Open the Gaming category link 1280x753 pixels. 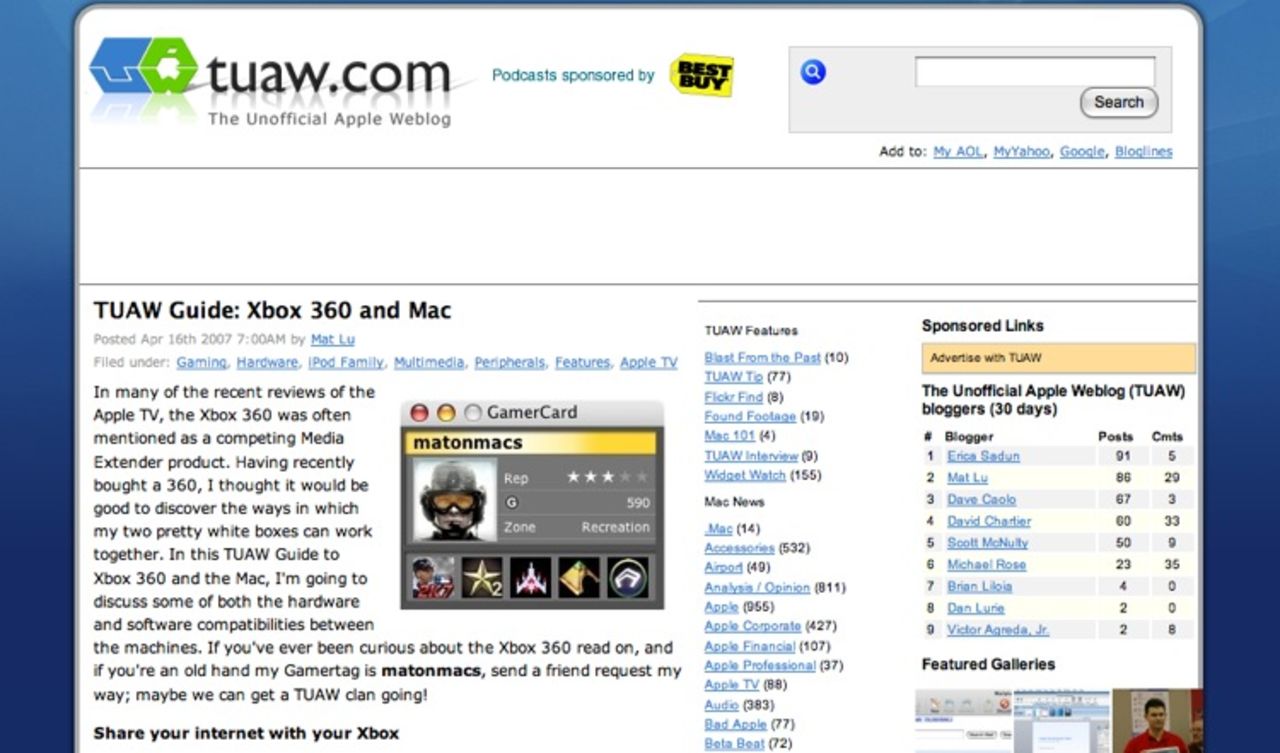click(x=201, y=363)
